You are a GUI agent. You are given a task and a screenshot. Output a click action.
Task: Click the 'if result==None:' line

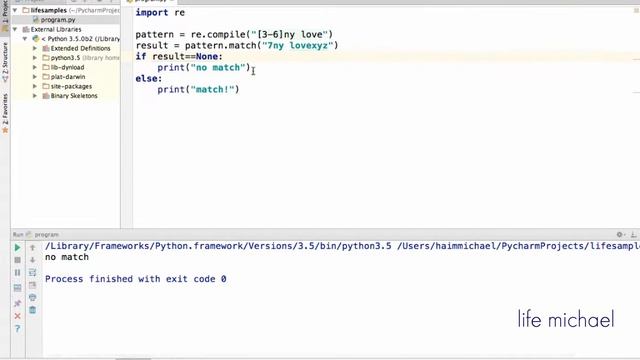click(179, 56)
